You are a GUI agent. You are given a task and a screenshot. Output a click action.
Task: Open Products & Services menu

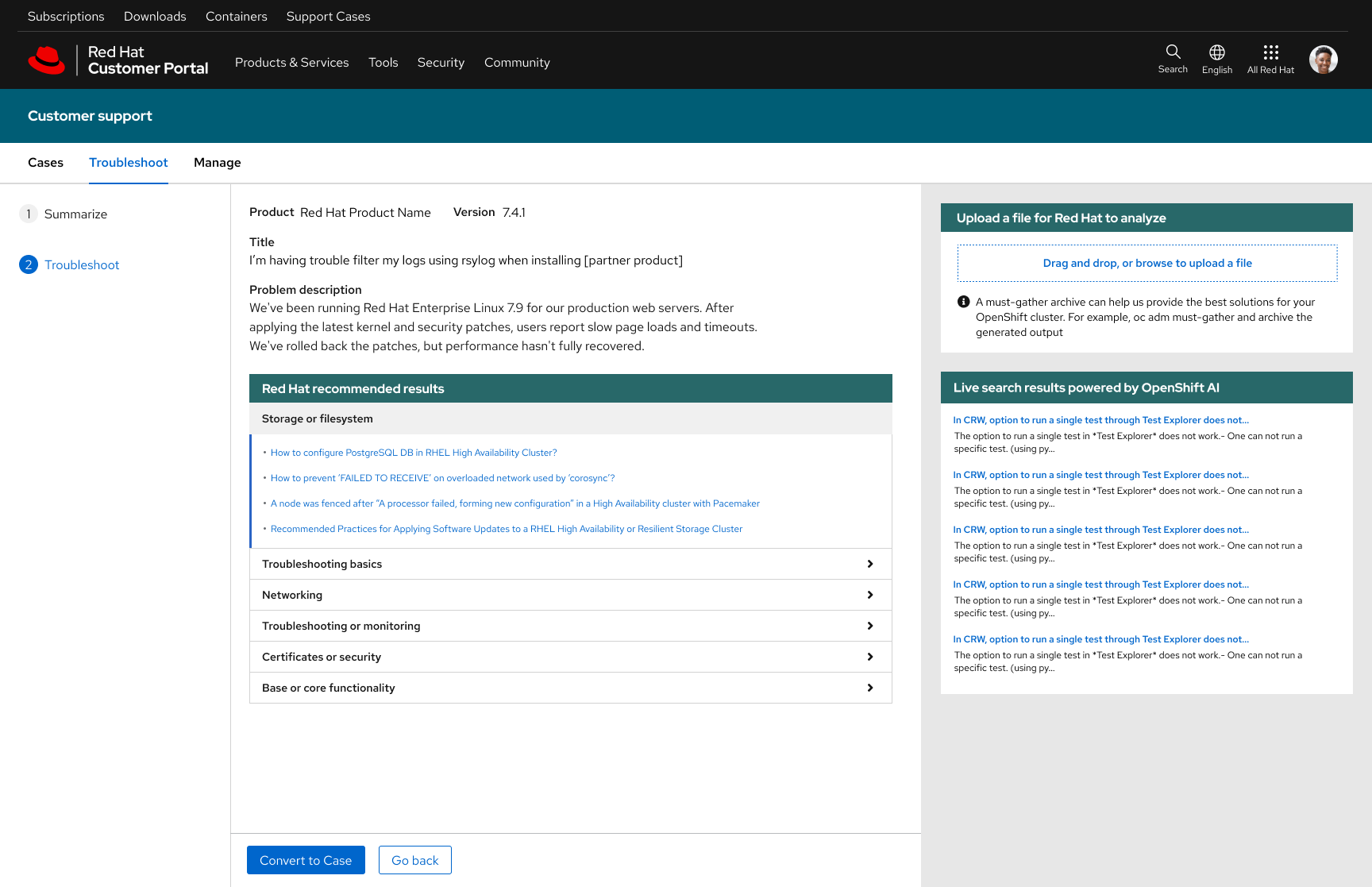[292, 62]
